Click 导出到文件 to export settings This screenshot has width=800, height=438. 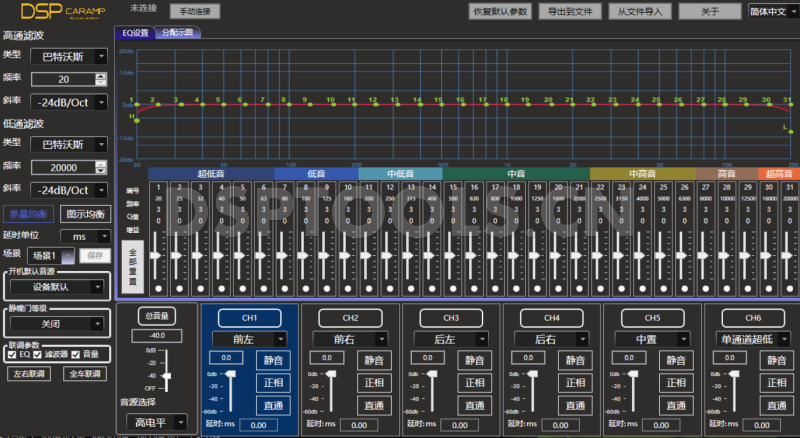[570, 12]
